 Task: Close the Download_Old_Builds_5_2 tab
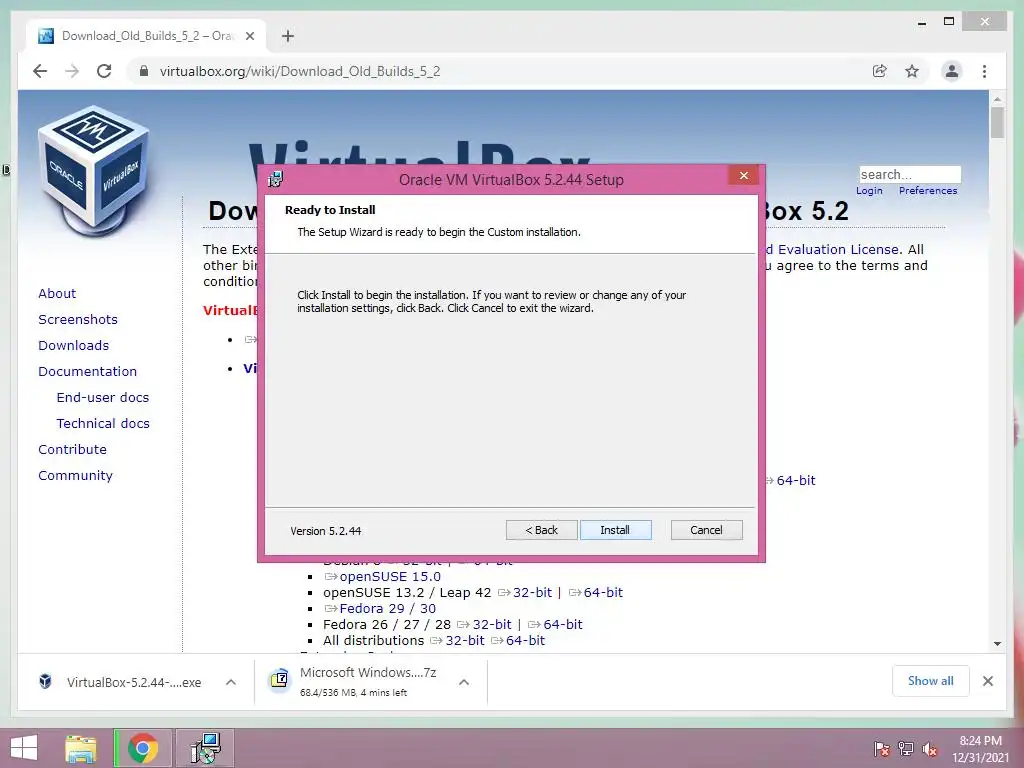[249, 36]
